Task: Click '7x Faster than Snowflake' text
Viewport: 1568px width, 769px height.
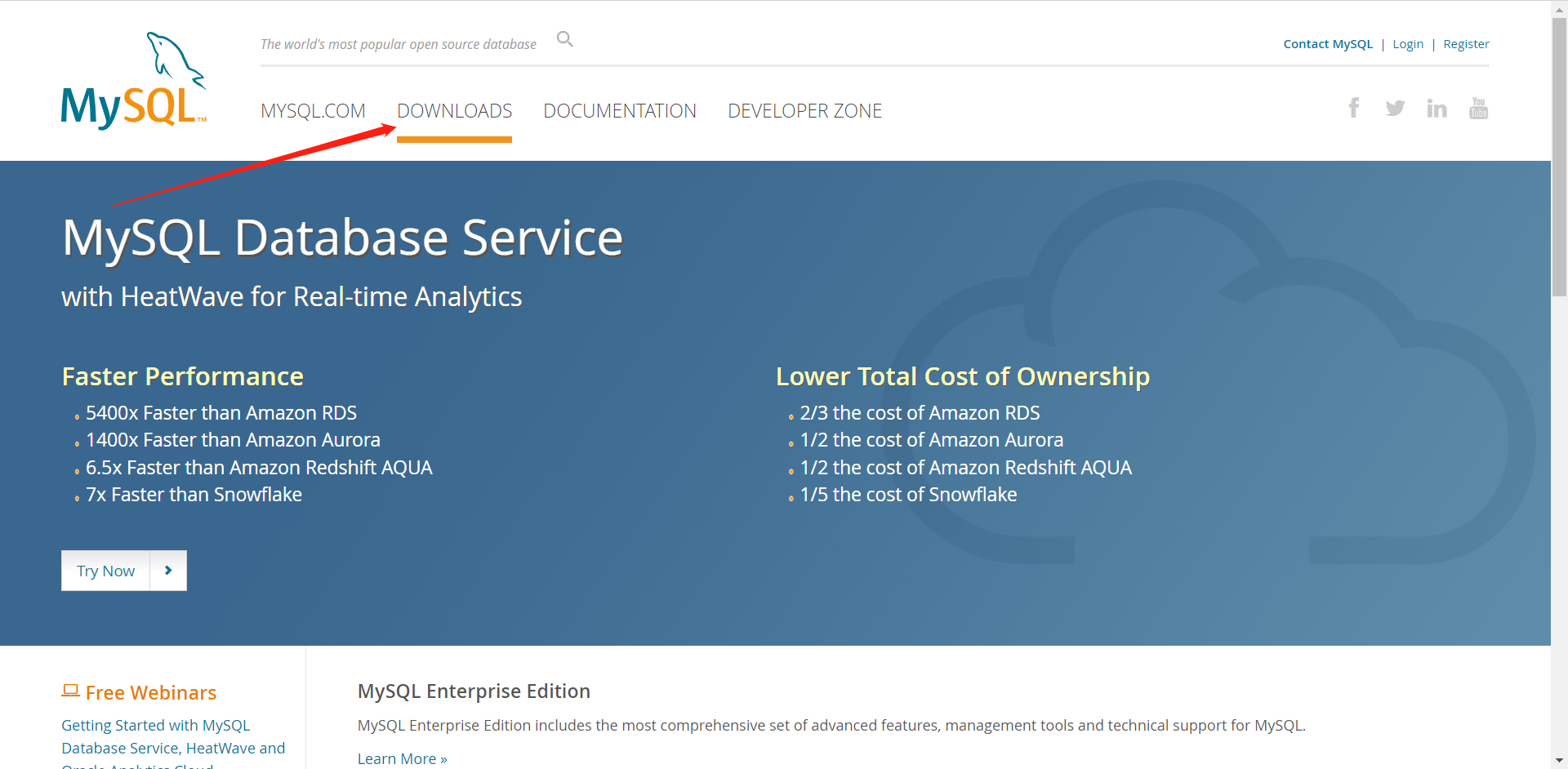Action: pyautogui.click(x=194, y=495)
